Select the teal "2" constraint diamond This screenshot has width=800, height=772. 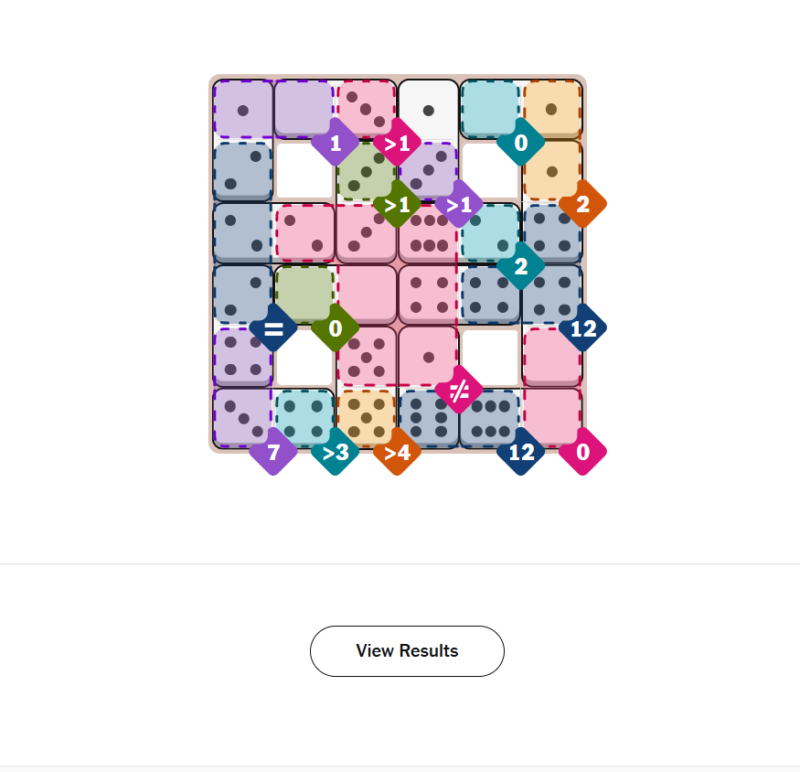pos(520,266)
